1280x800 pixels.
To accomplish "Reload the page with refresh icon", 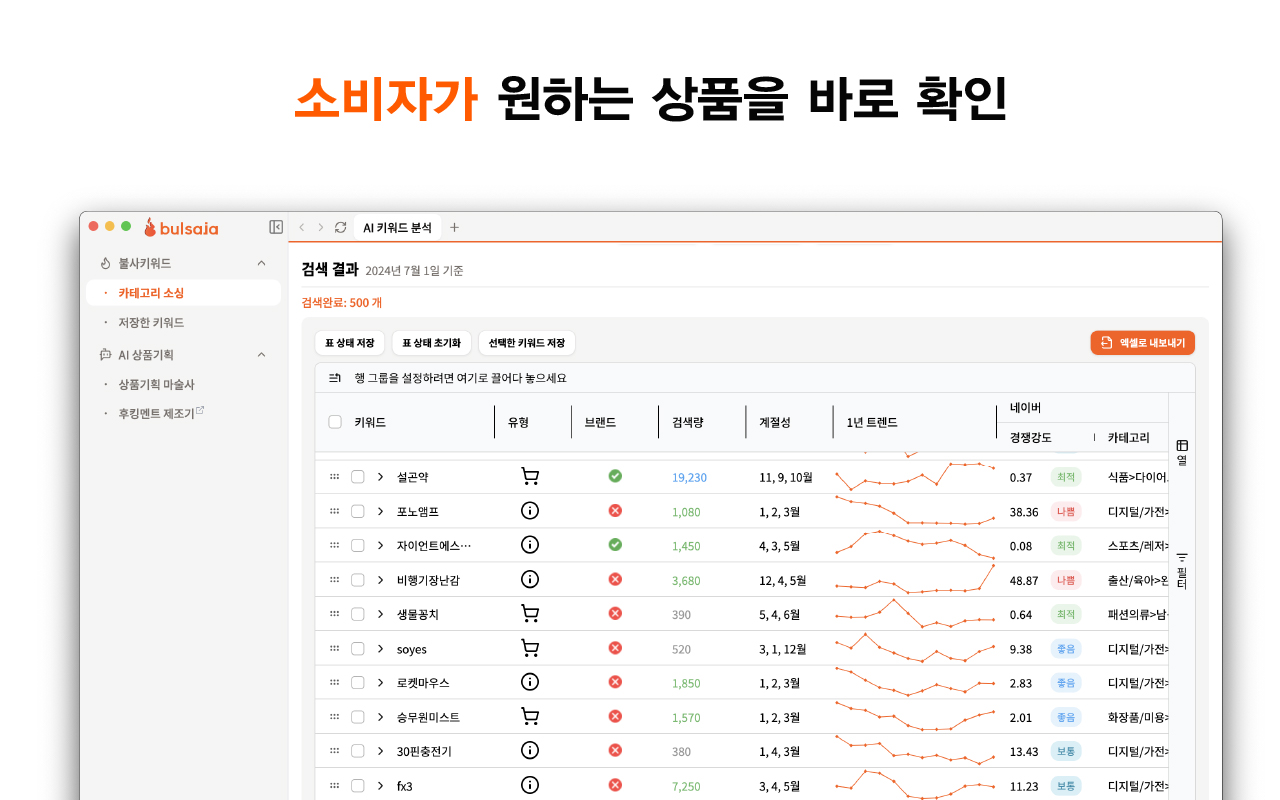I will (341, 227).
